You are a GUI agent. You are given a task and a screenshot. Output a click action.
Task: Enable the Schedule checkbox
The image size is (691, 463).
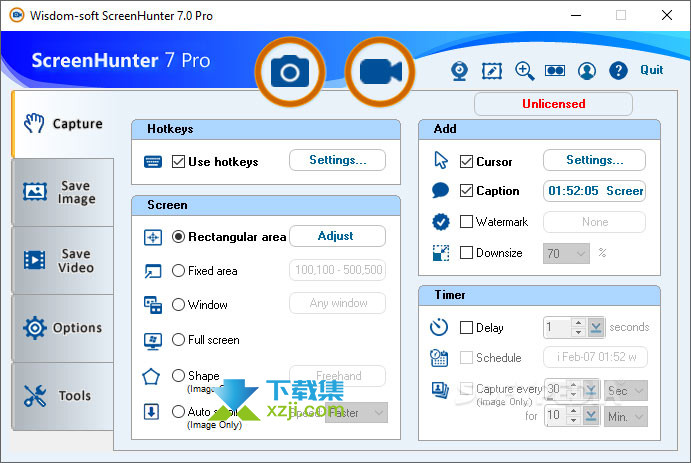(x=466, y=357)
